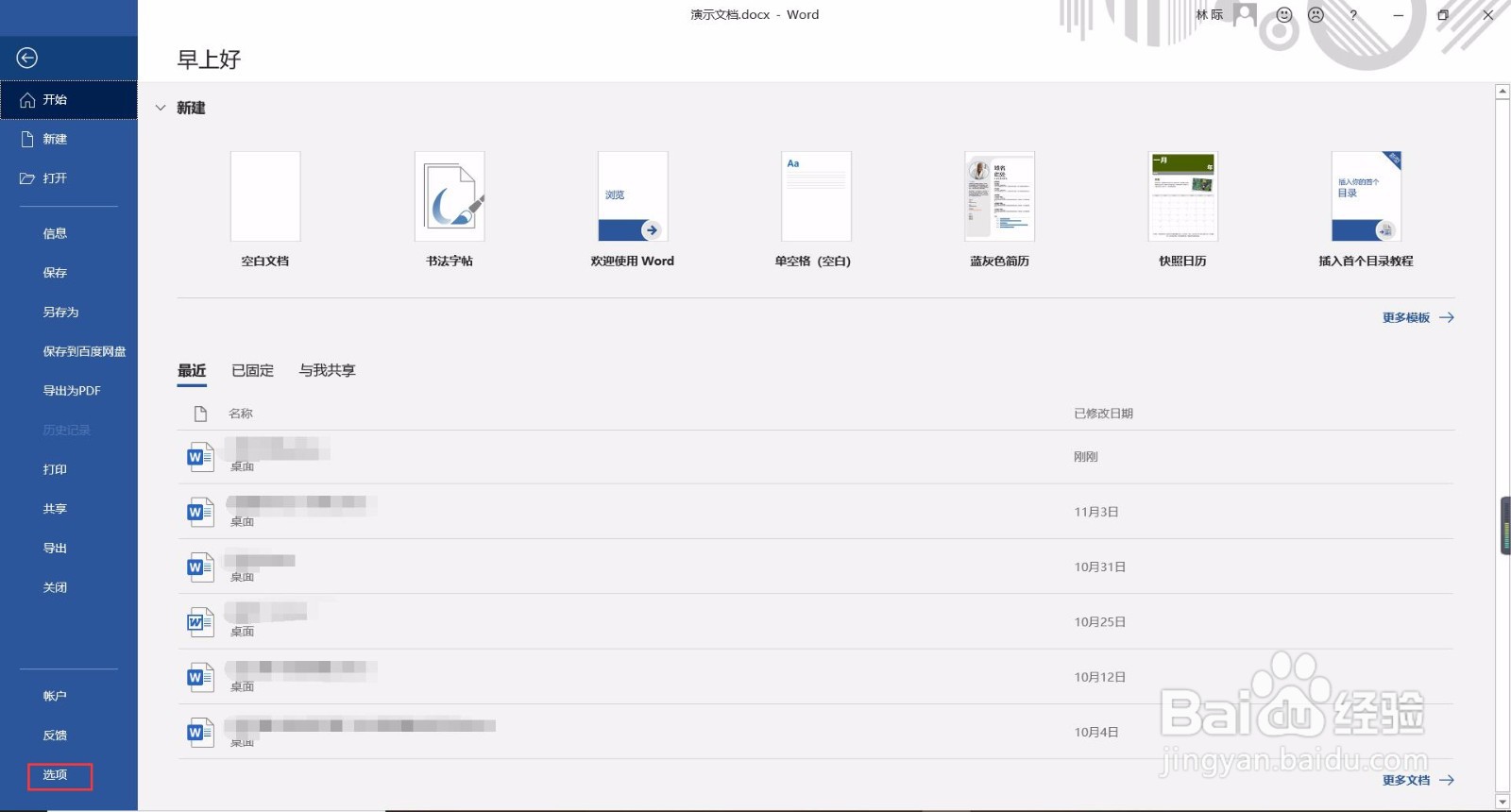The width and height of the screenshot is (1511, 812).
Task: Click the open folder icon beside 打开
Action: click(27, 178)
